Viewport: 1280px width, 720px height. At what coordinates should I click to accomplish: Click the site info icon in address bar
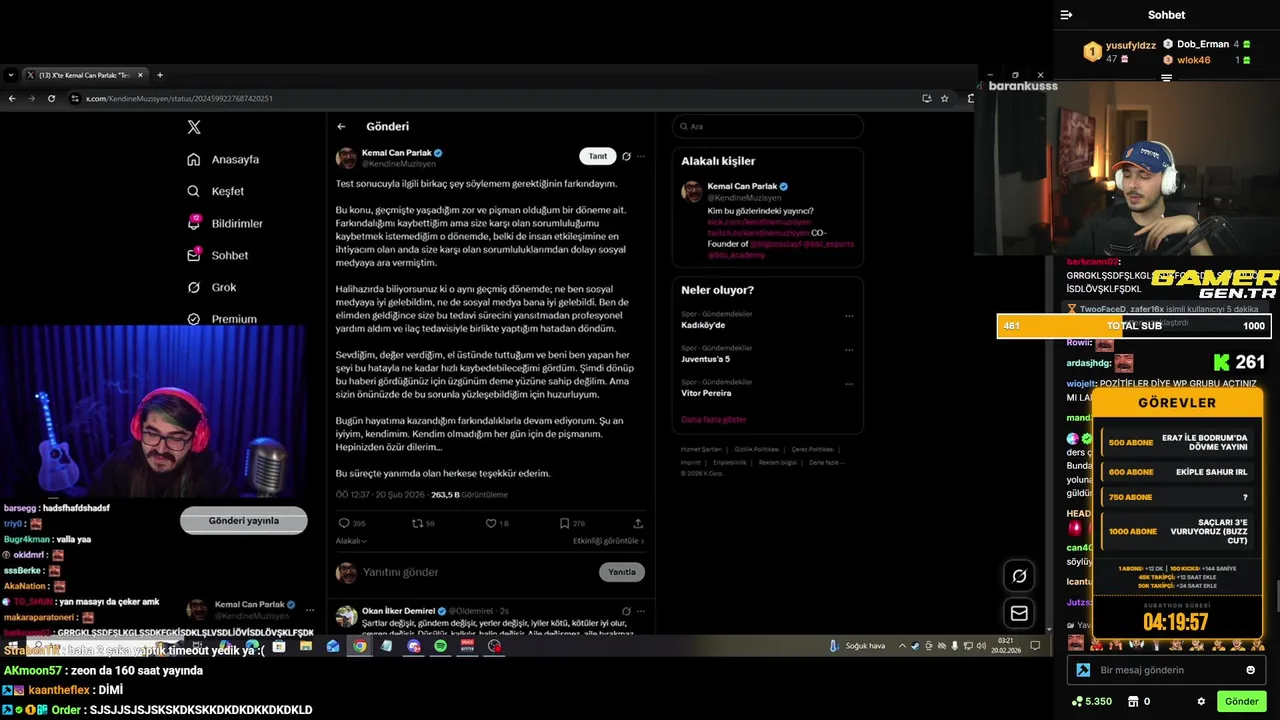coord(75,98)
